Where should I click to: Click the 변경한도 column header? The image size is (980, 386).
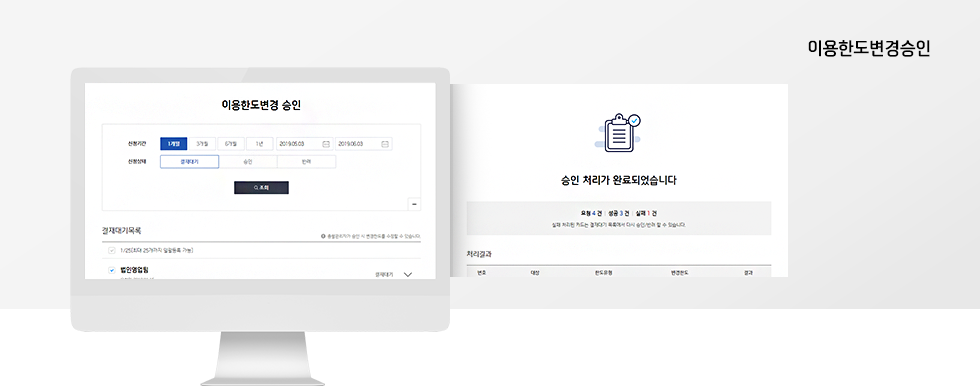(679, 272)
